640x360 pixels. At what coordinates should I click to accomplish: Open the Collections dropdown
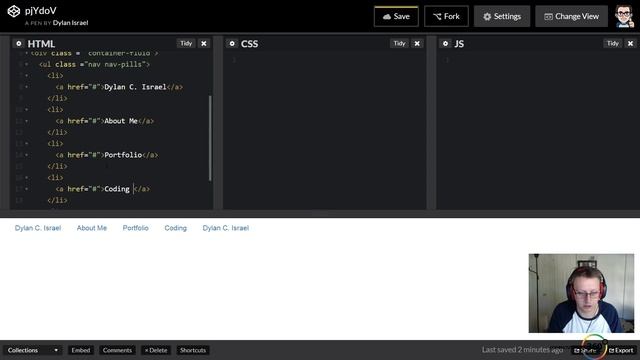[33, 350]
